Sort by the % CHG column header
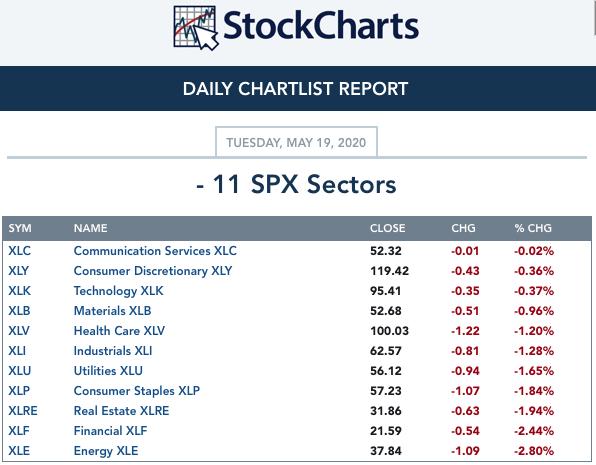The height and width of the screenshot is (465, 596). pyautogui.click(x=533, y=228)
